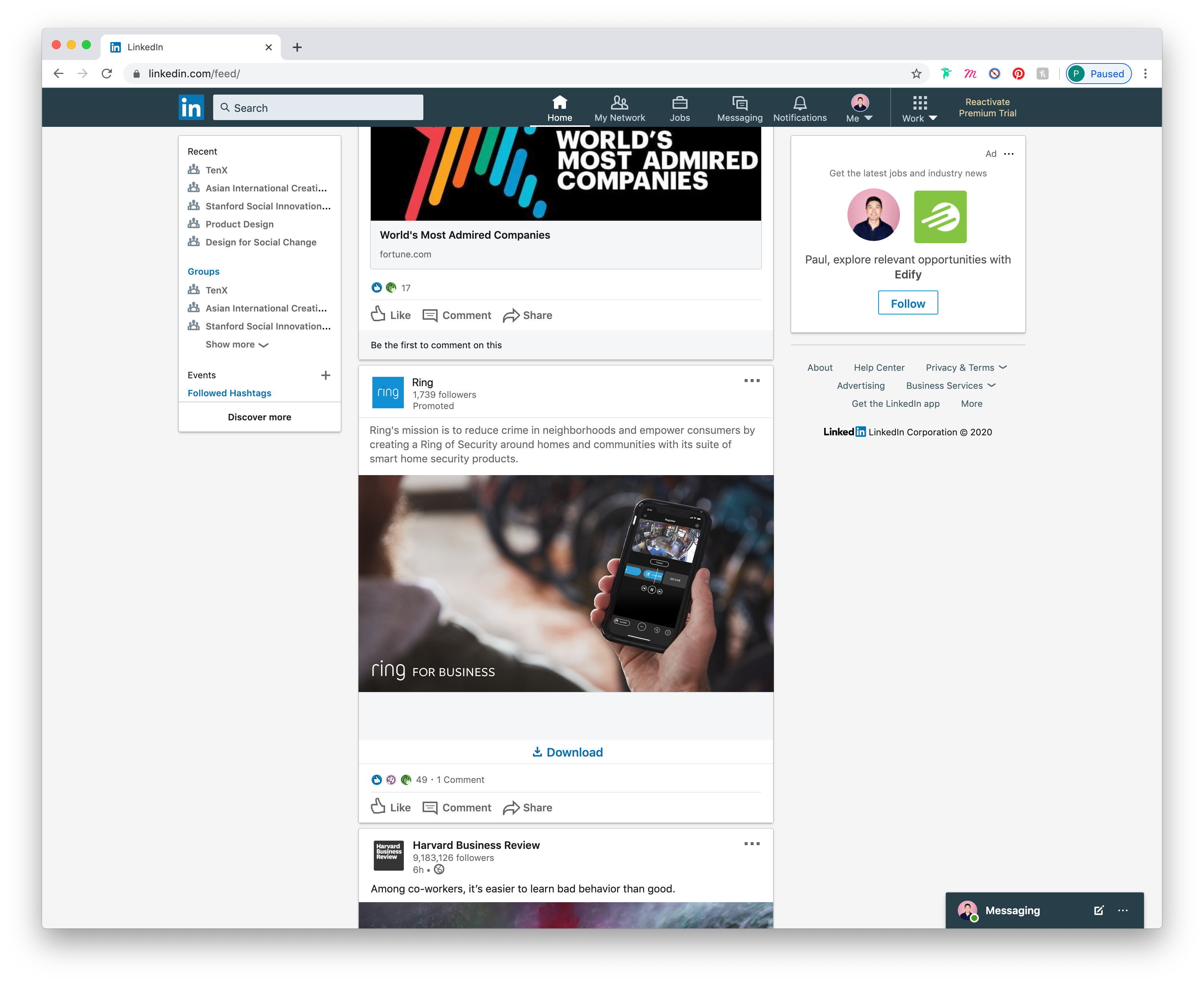
Task: View the 17 reactions on Fortune post
Action: (x=406, y=288)
